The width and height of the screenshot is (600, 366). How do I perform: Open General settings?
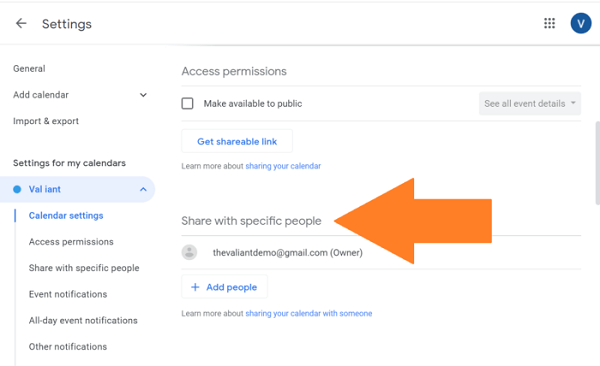(x=29, y=69)
